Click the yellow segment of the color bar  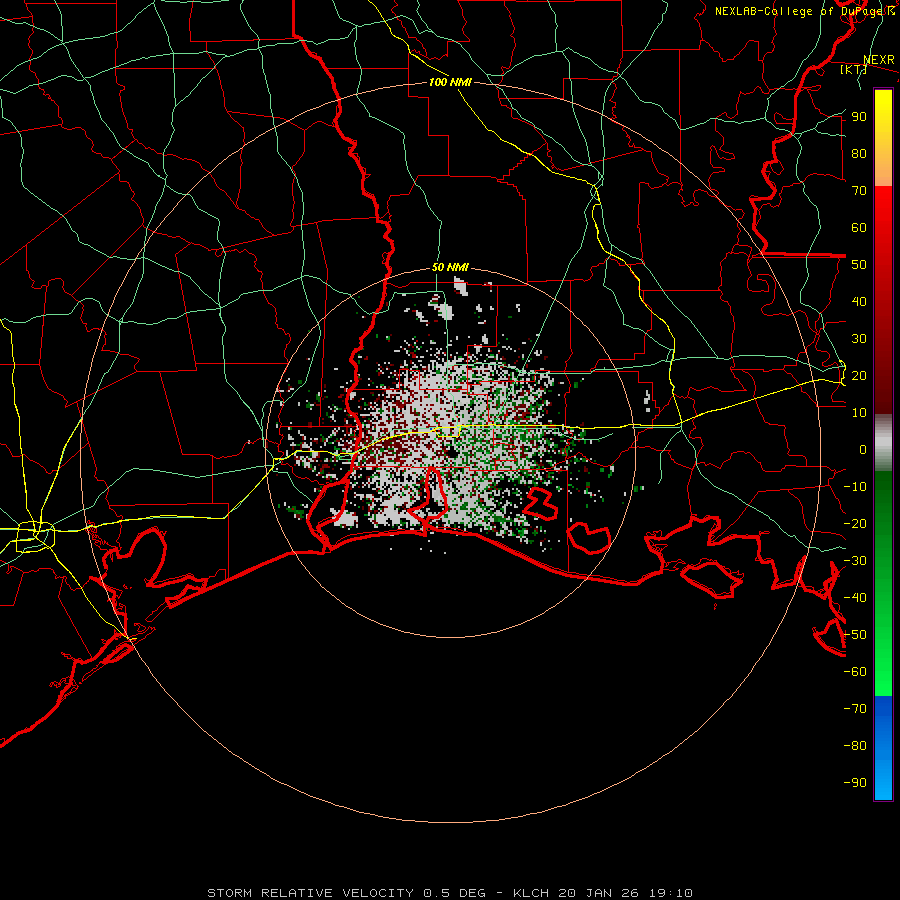(x=883, y=138)
